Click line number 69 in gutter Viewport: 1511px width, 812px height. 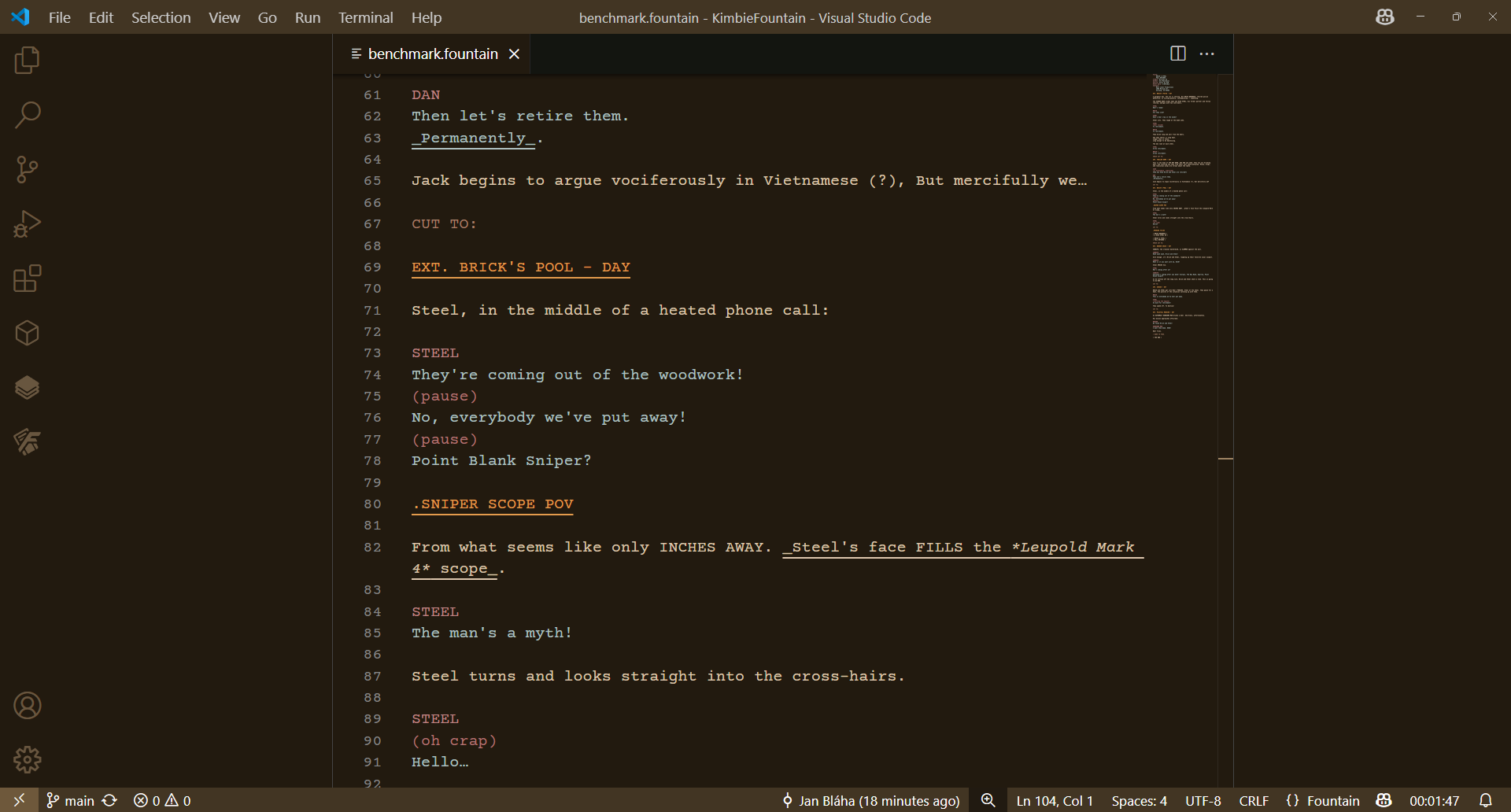coord(372,267)
